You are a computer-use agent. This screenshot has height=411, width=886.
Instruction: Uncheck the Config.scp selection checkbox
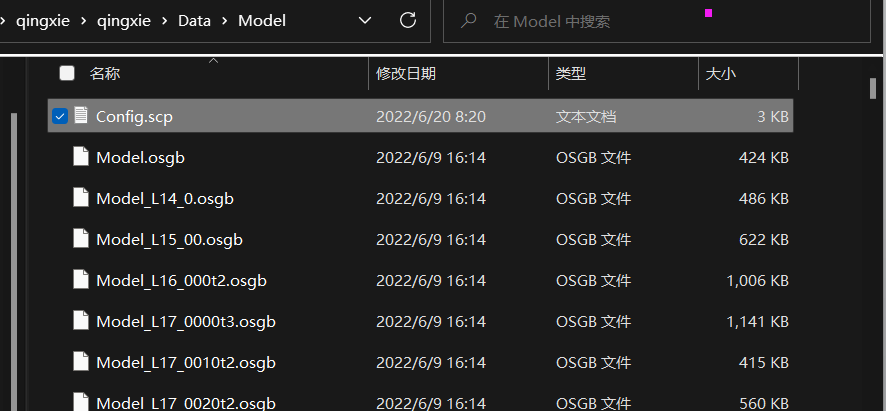click(x=59, y=116)
